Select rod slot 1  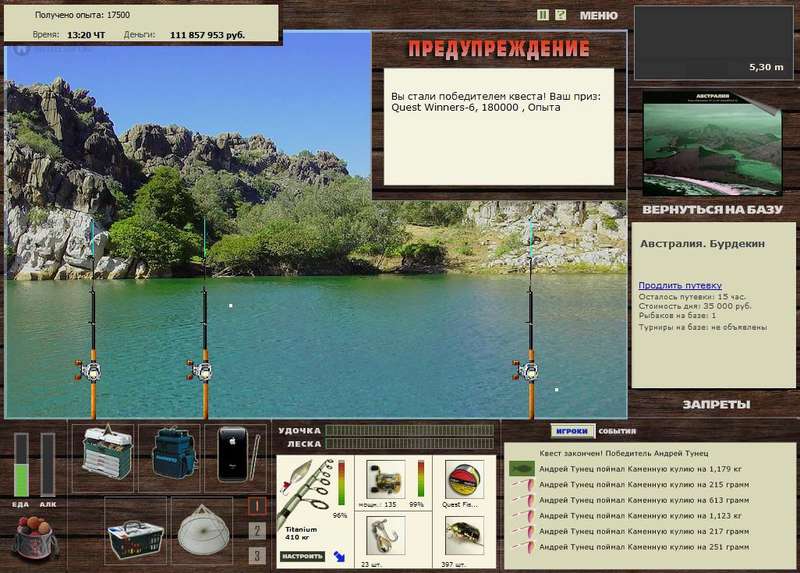(257, 506)
